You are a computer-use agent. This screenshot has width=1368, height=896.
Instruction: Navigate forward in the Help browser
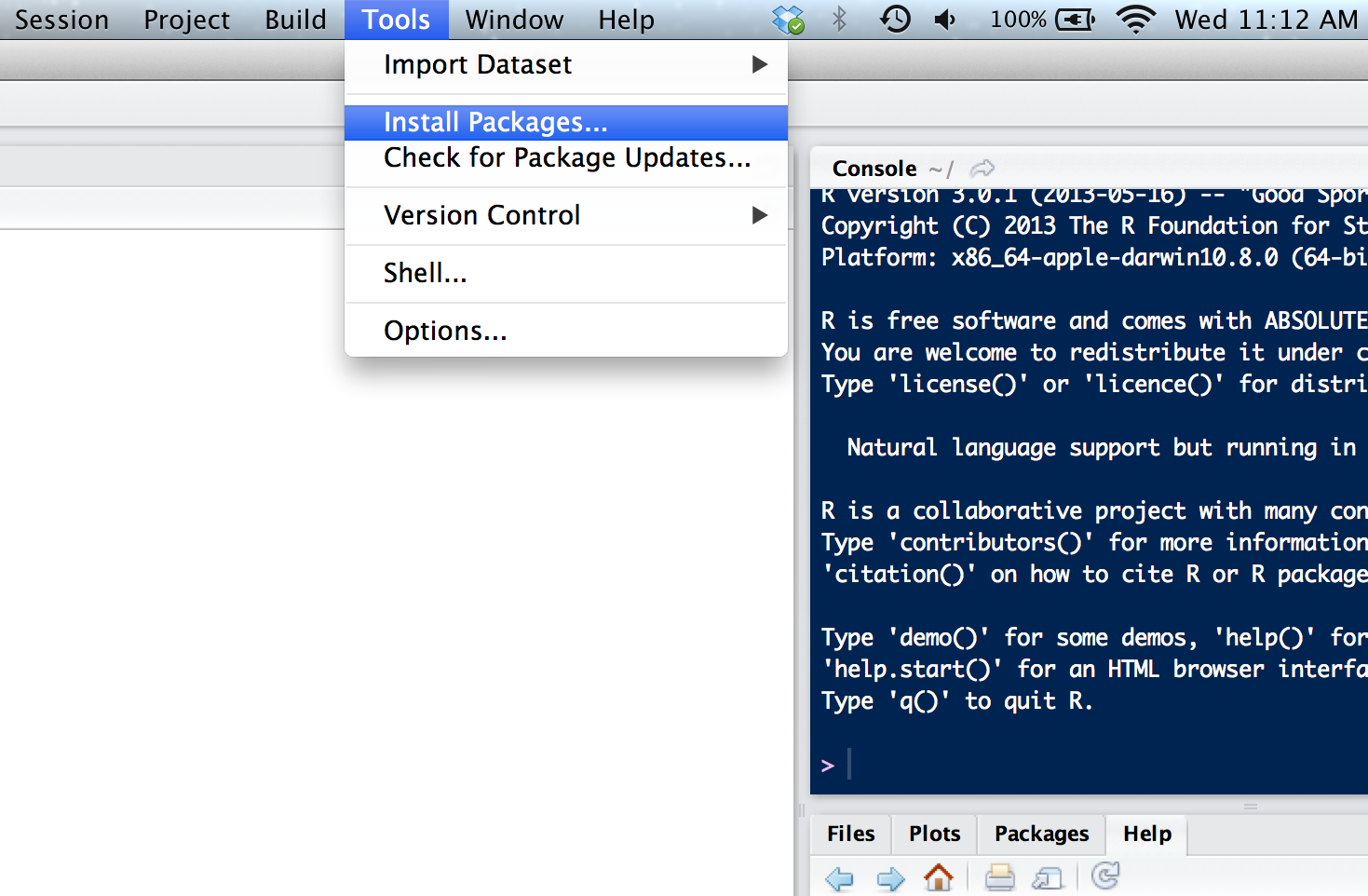pos(889,876)
